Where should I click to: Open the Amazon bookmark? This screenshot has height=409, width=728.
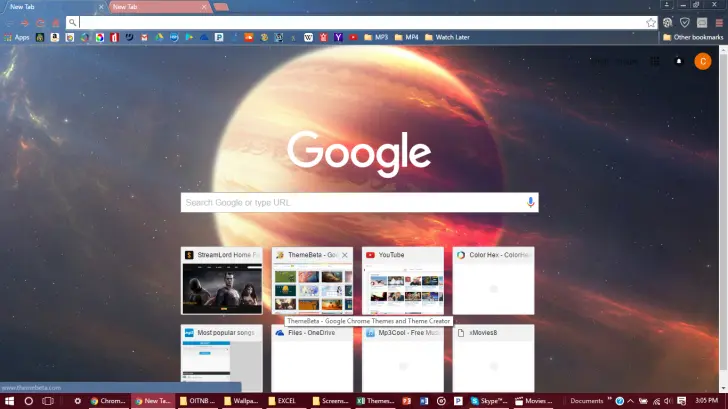55,37
